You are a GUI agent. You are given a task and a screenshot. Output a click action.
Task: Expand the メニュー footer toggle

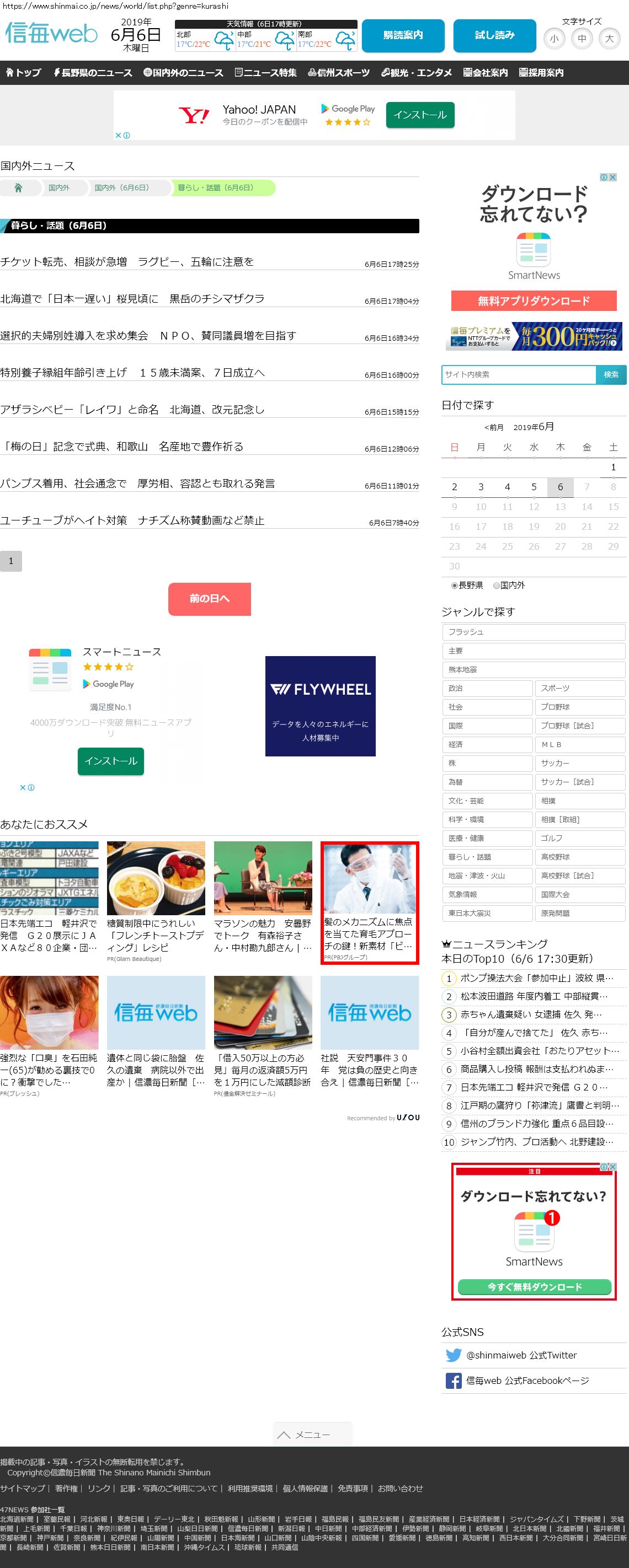pyautogui.click(x=312, y=1435)
